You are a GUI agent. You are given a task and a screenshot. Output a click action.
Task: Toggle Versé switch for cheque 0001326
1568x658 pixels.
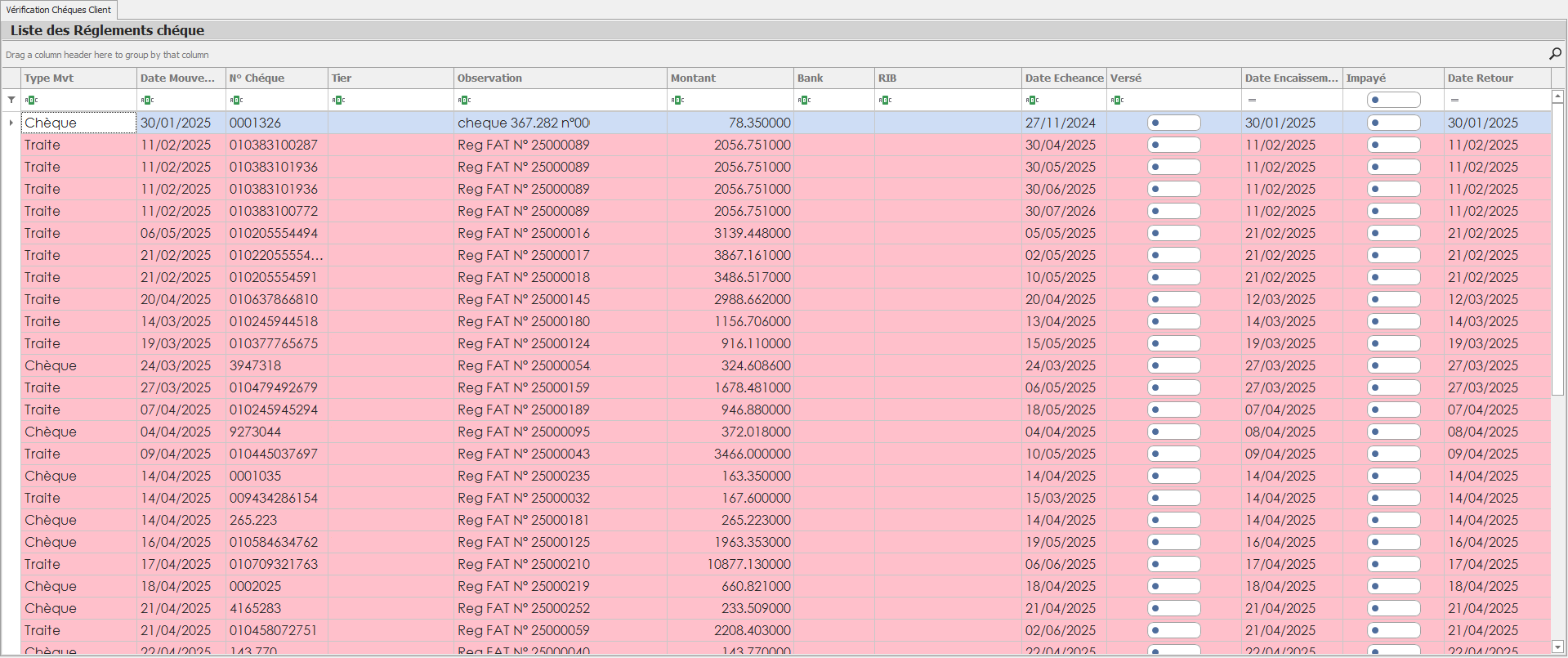[x=1173, y=123]
